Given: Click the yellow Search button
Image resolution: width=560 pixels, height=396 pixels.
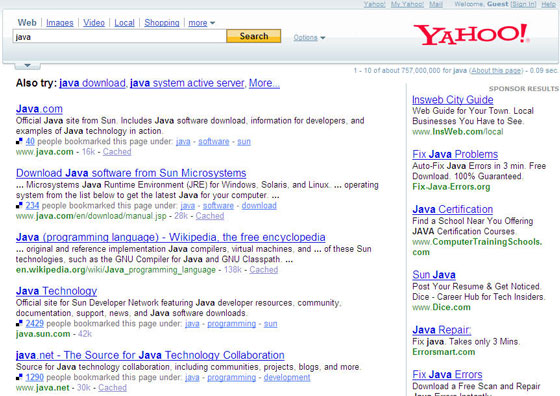Looking at the screenshot, I should [x=254, y=36].
